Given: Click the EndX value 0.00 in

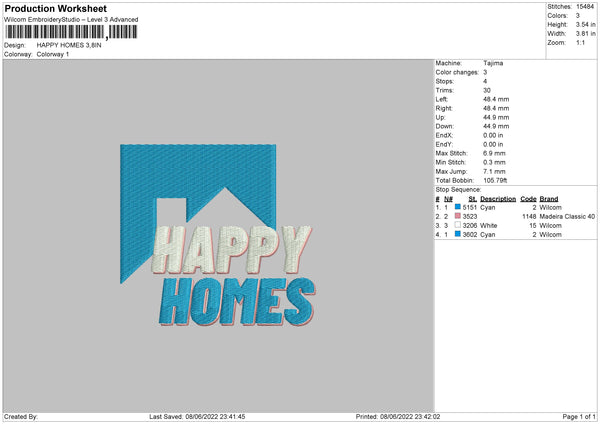Looking at the screenshot, I should (493, 135).
